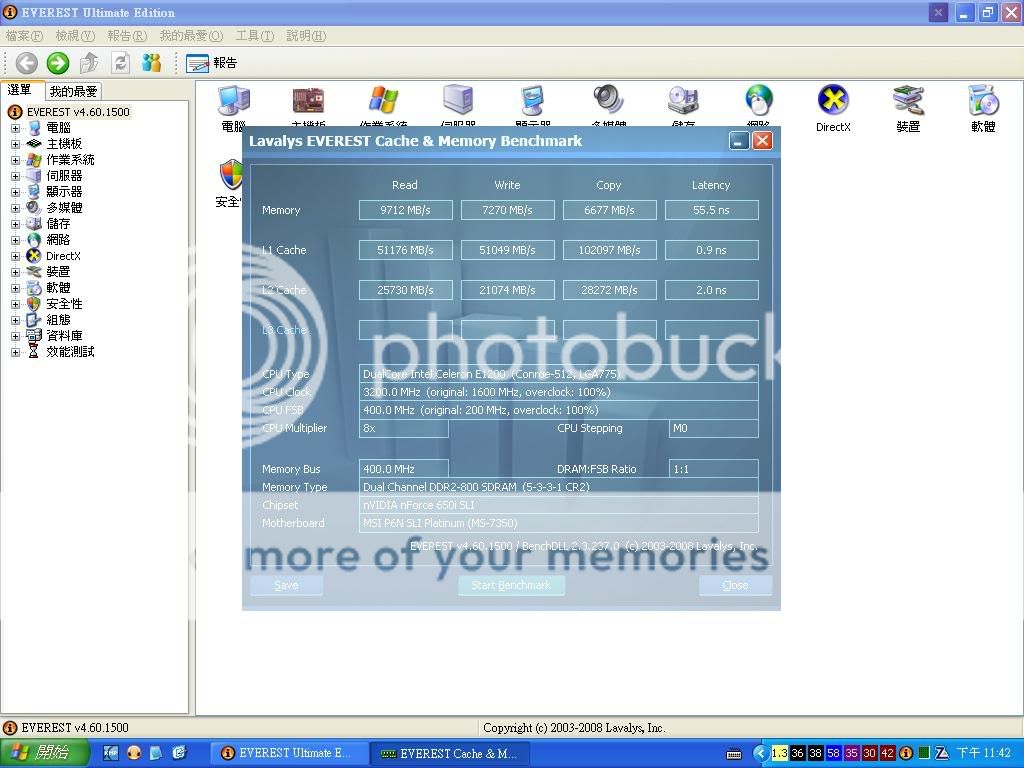Expand the 儲存 tree node
Viewport: 1024px width, 768px height.
coord(16,224)
